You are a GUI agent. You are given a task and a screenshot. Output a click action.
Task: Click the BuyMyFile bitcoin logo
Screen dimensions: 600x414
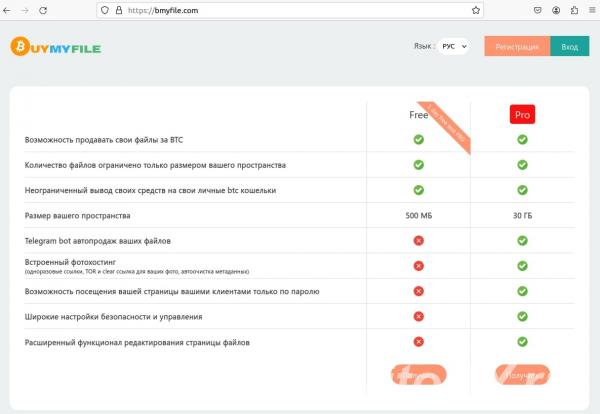coord(55,47)
